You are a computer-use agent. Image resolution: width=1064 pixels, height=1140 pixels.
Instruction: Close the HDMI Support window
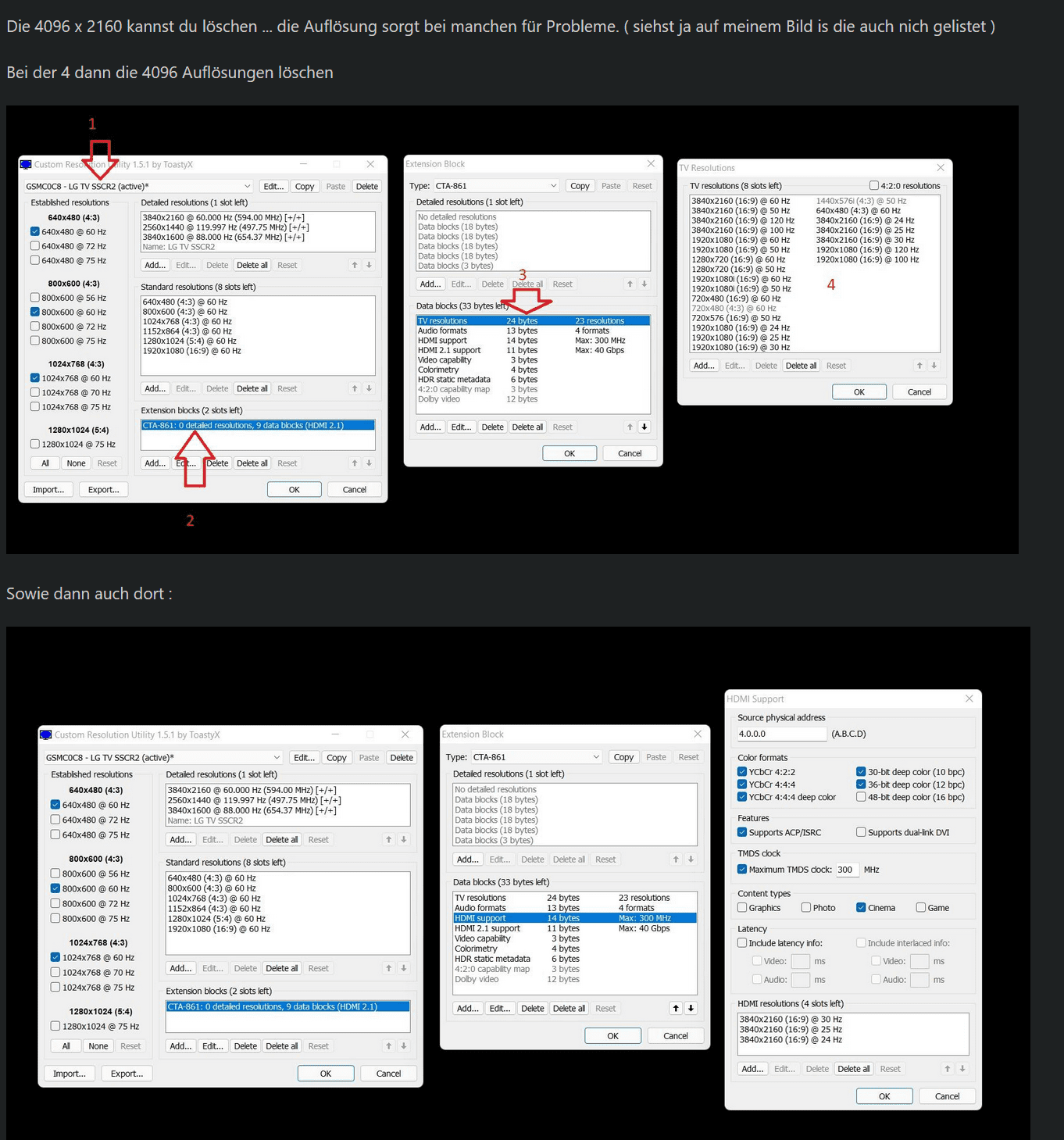coord(969,699)
